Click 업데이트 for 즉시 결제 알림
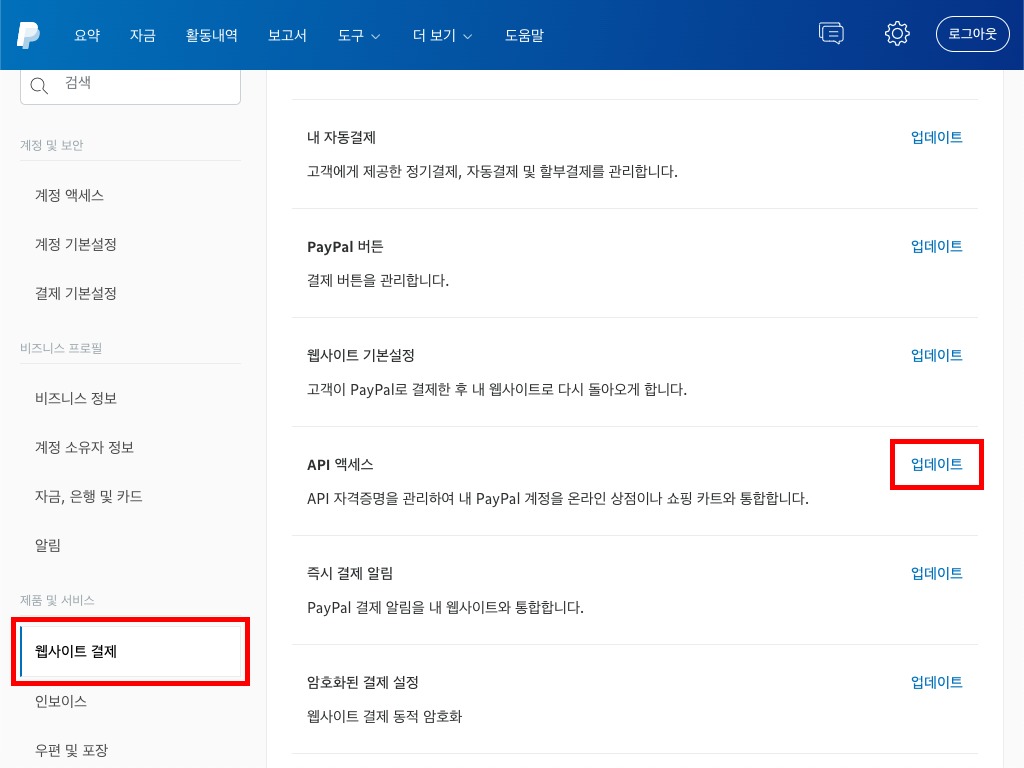The image size is (1024, 768). click(936, 573)
